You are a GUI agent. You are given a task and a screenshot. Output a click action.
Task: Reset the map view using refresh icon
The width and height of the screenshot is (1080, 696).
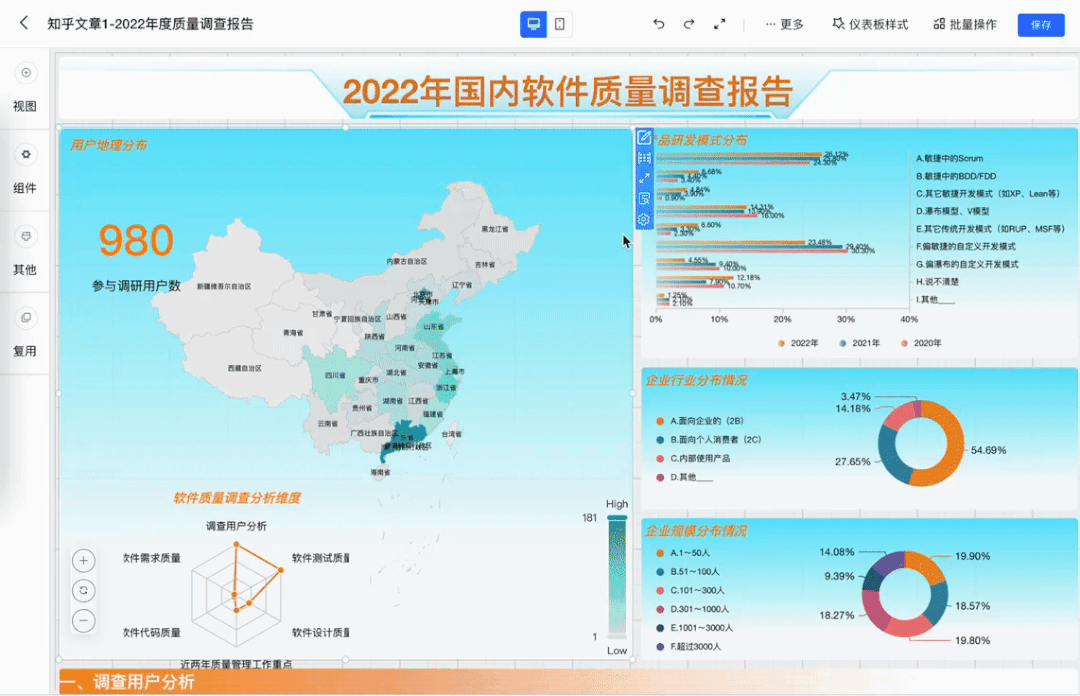point(84,590)
